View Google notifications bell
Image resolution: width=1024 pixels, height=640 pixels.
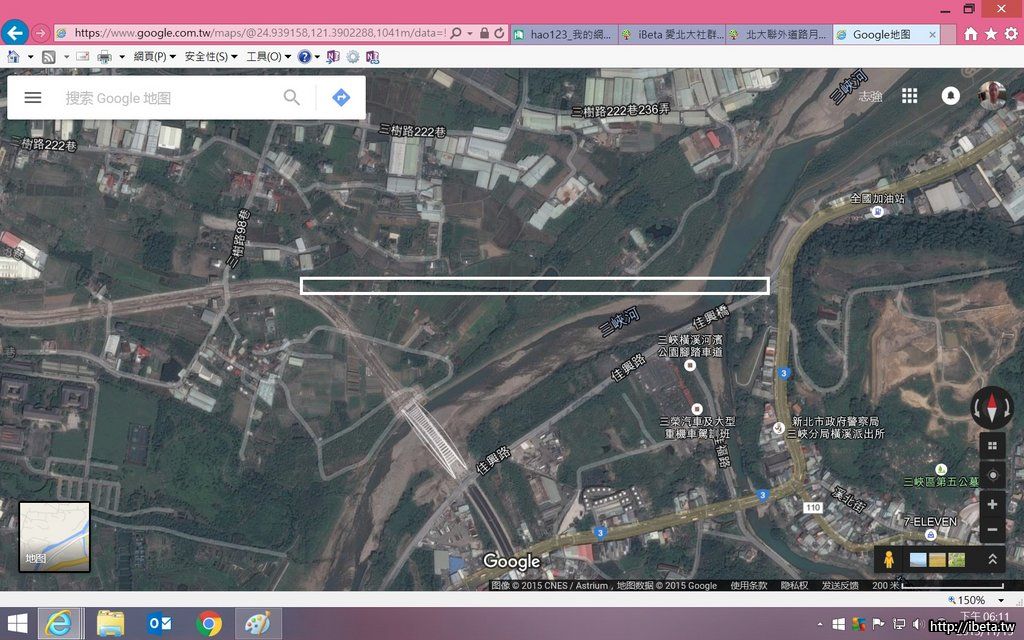951,96
